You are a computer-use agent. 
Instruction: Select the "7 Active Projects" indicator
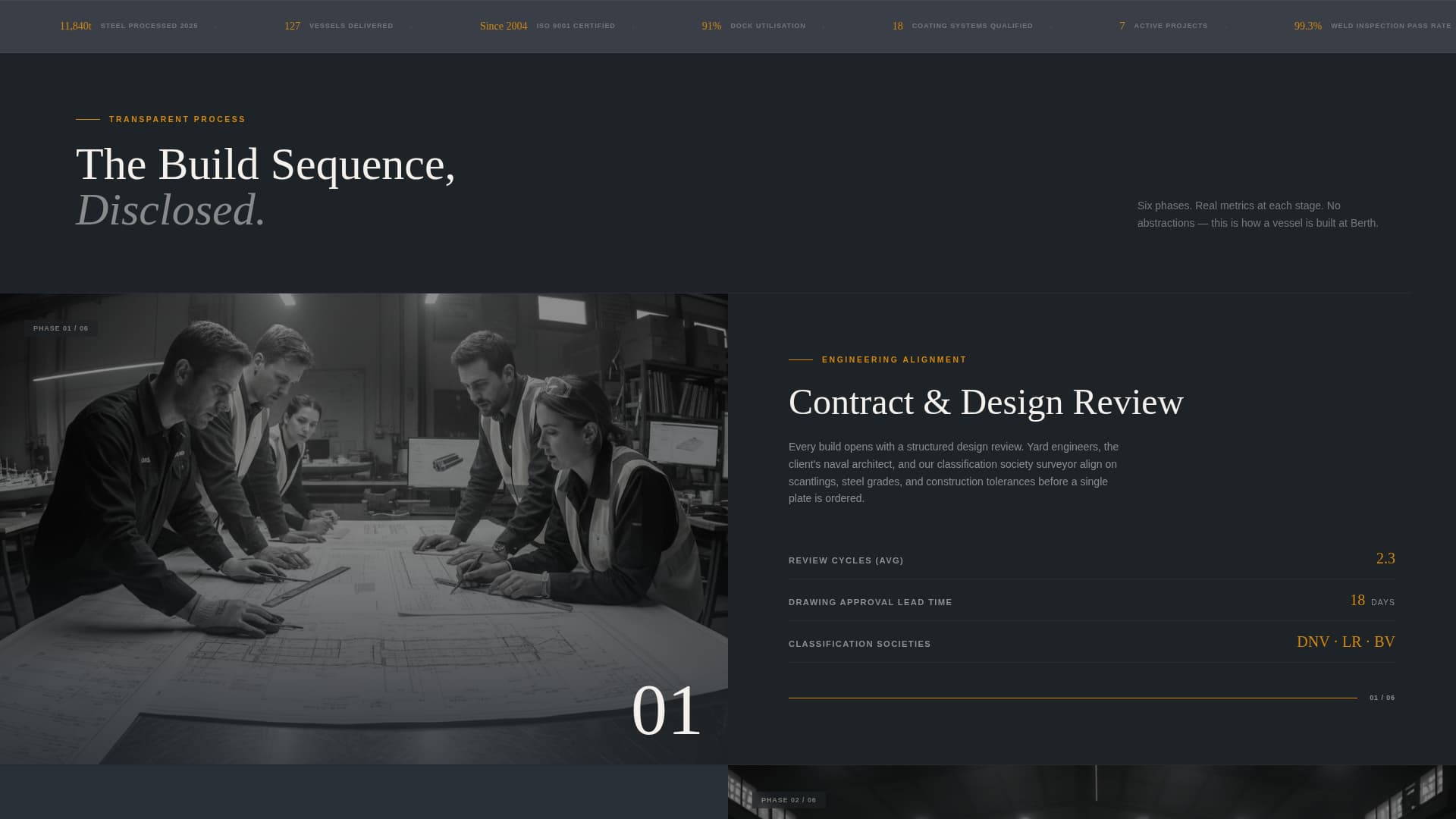click(x=1163, y=25)
